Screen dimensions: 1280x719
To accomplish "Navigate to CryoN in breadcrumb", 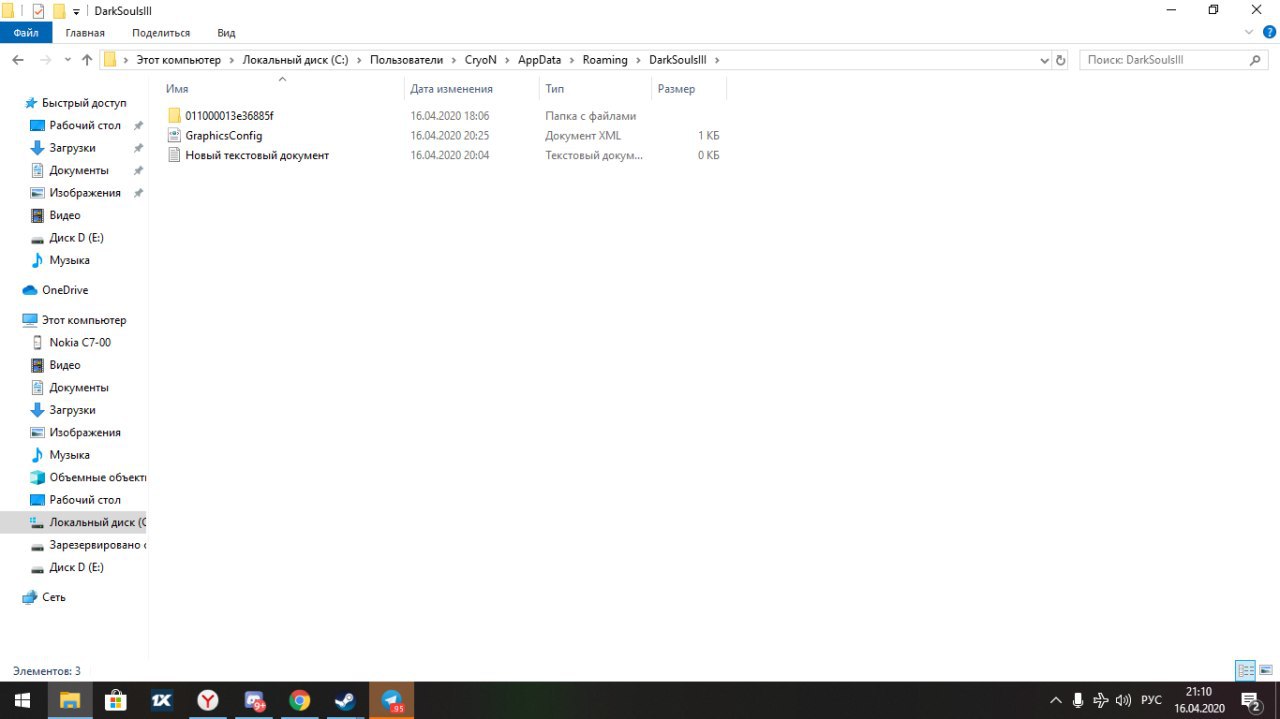I will (x=480, y=60).
